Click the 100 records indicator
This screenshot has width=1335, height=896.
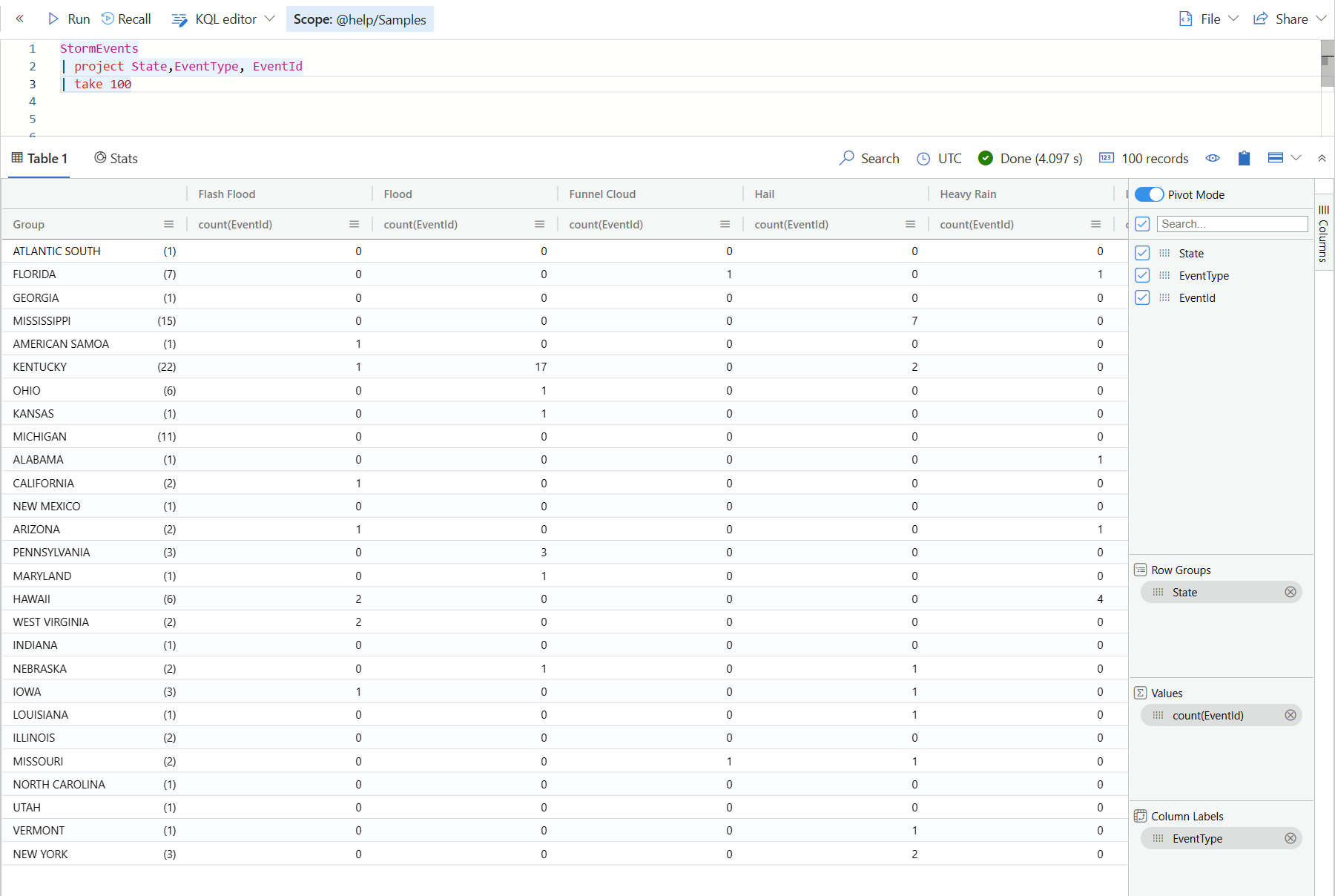[x=1144, y=159]
